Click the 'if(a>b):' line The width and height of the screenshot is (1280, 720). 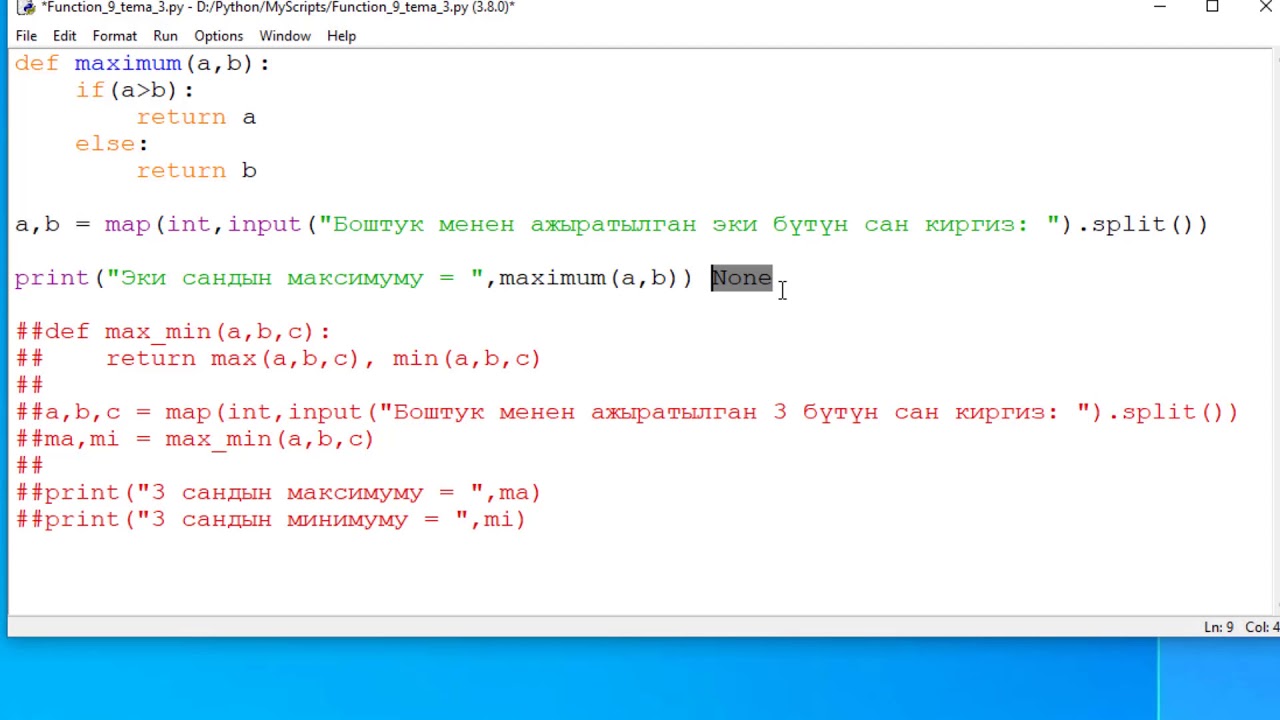coord(135,91)
